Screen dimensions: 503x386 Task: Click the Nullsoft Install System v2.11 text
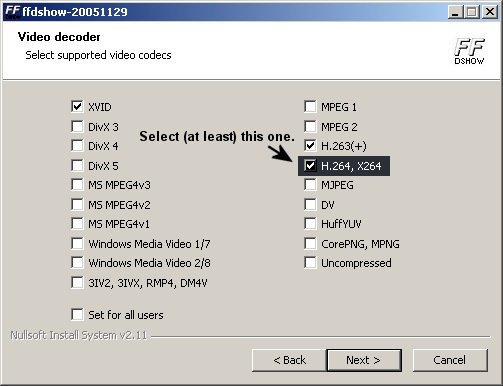(79, 335)
